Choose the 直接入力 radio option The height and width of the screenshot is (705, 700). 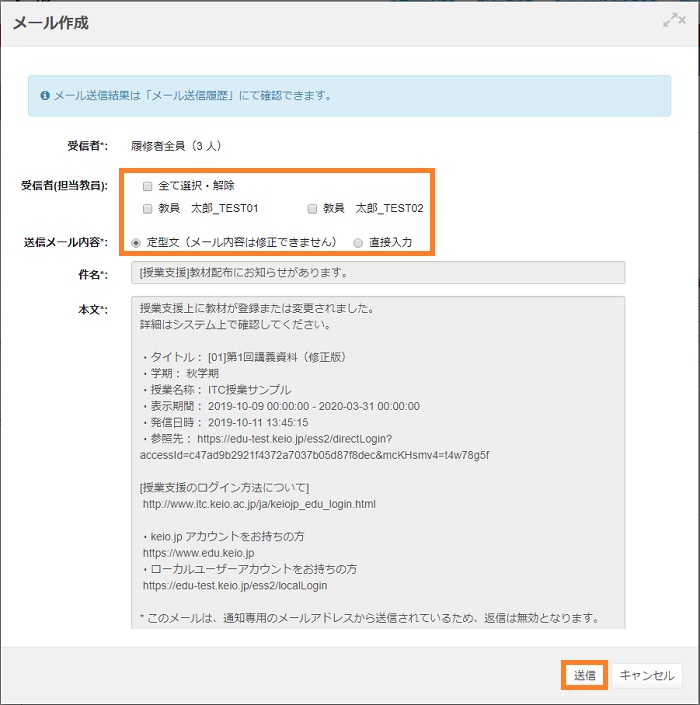[x=358, y=242]
